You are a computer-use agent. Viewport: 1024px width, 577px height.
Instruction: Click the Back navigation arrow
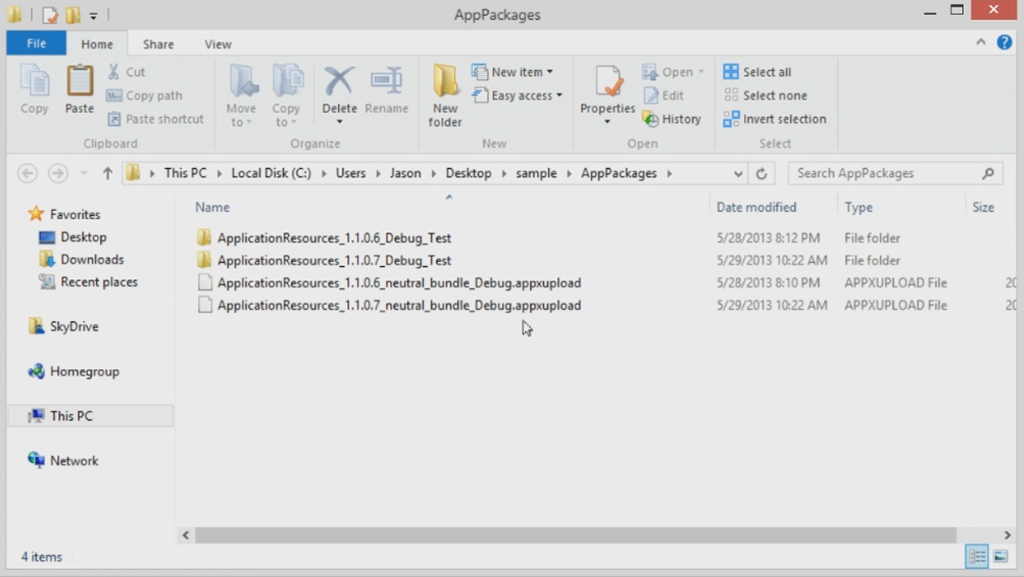[x=27, y=173]
